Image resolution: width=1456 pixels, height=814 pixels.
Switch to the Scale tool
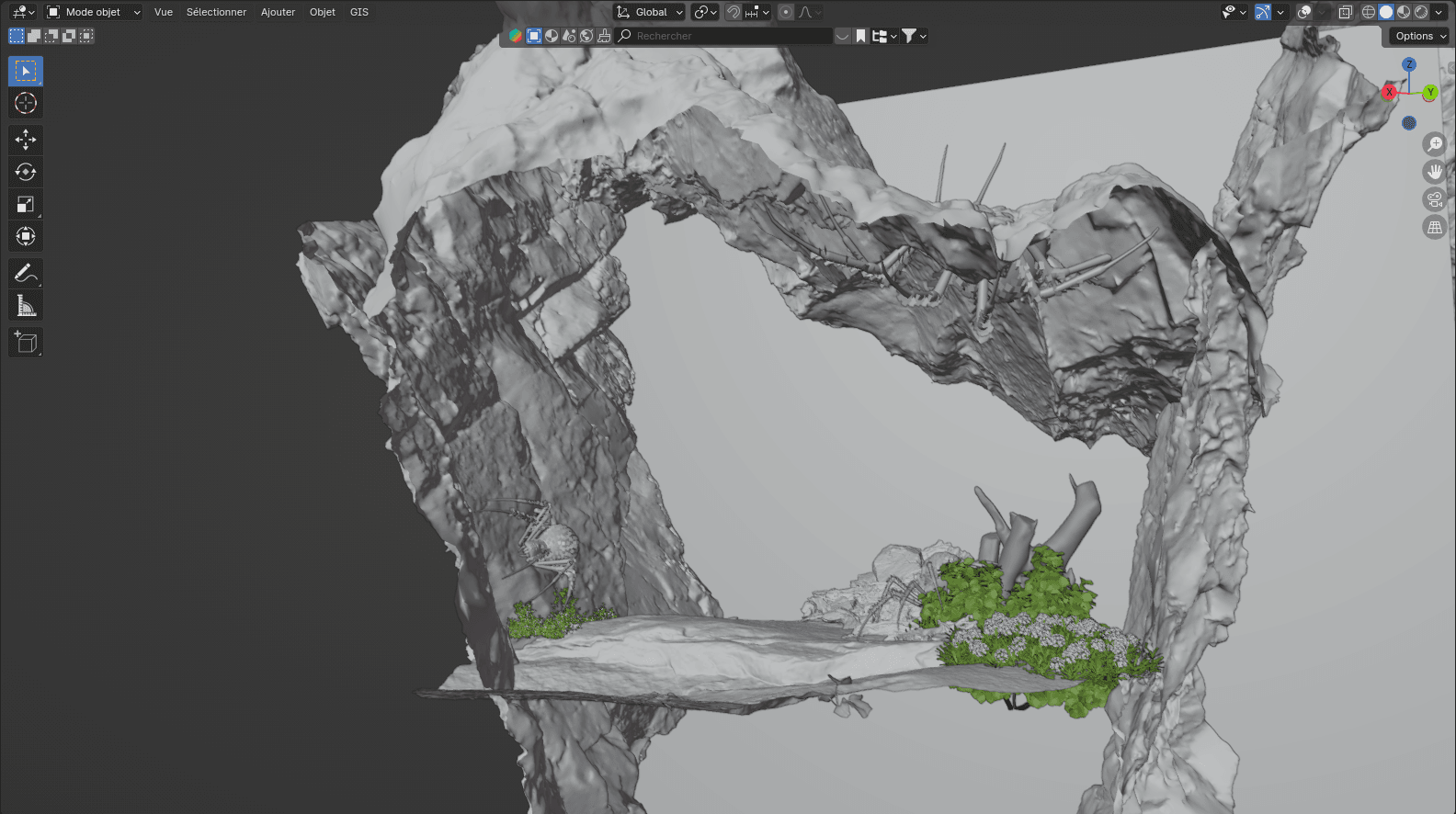(x=26, y=204)
